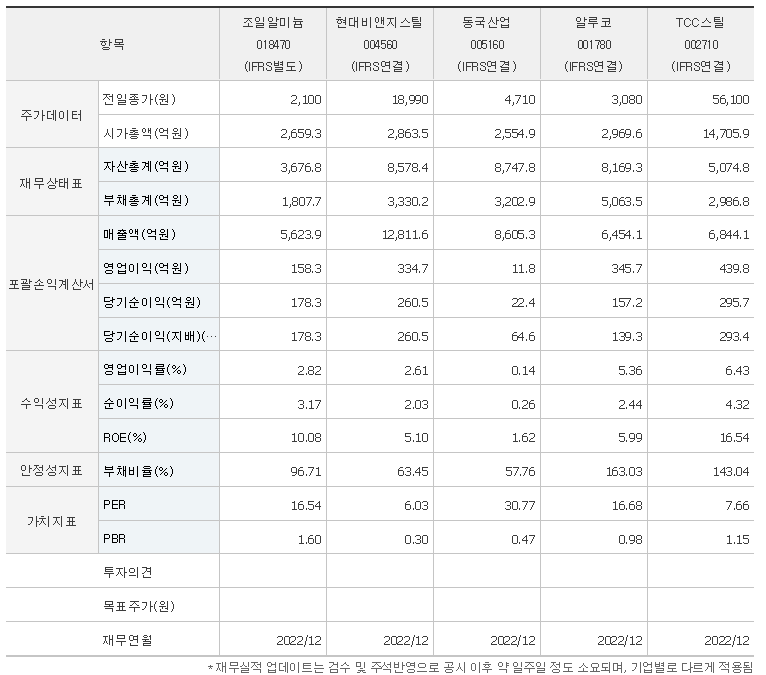Click the 당기순이익(억원) row label
766x675 pixels.
coord(152,302)
